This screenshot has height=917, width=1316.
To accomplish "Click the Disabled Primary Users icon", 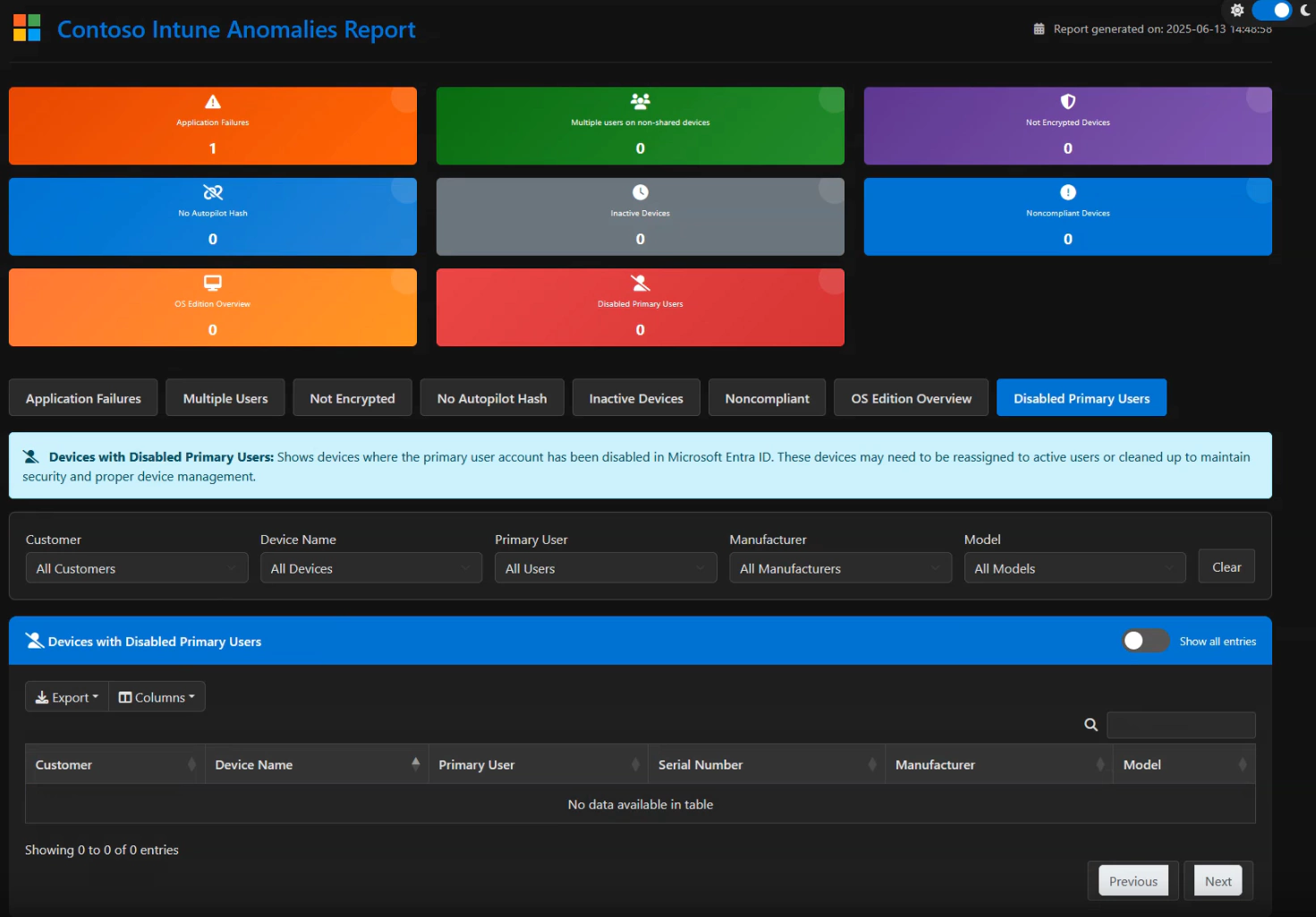I will (x=639, y=282).
